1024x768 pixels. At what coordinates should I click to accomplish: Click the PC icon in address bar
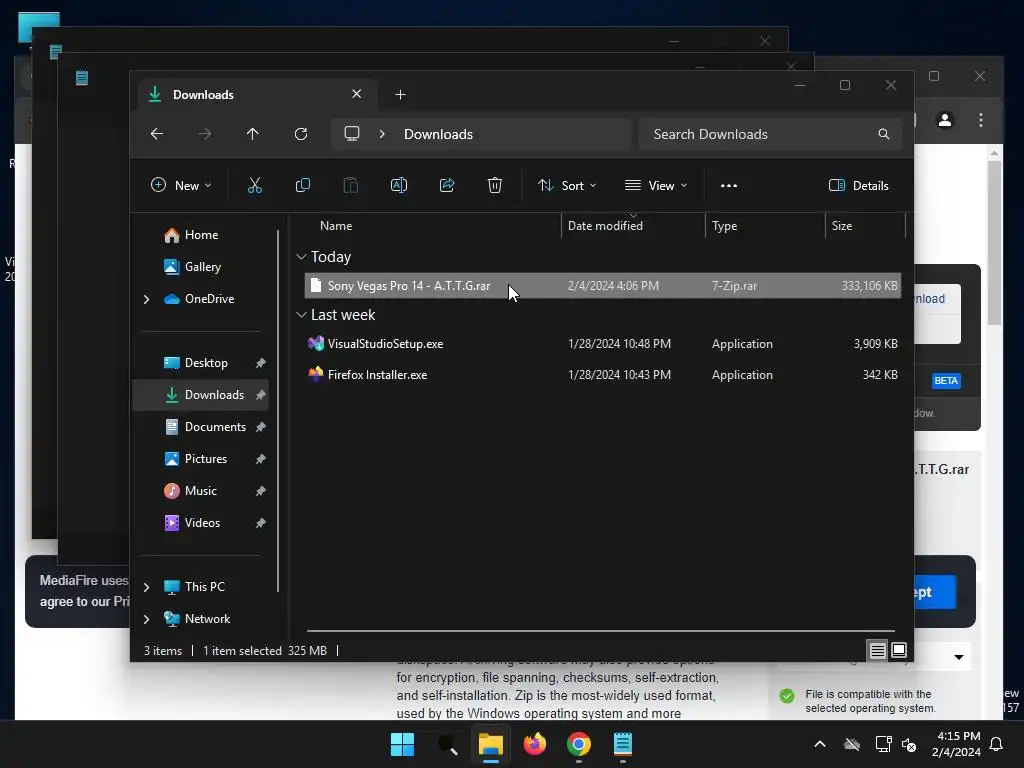tap(352, 134)
